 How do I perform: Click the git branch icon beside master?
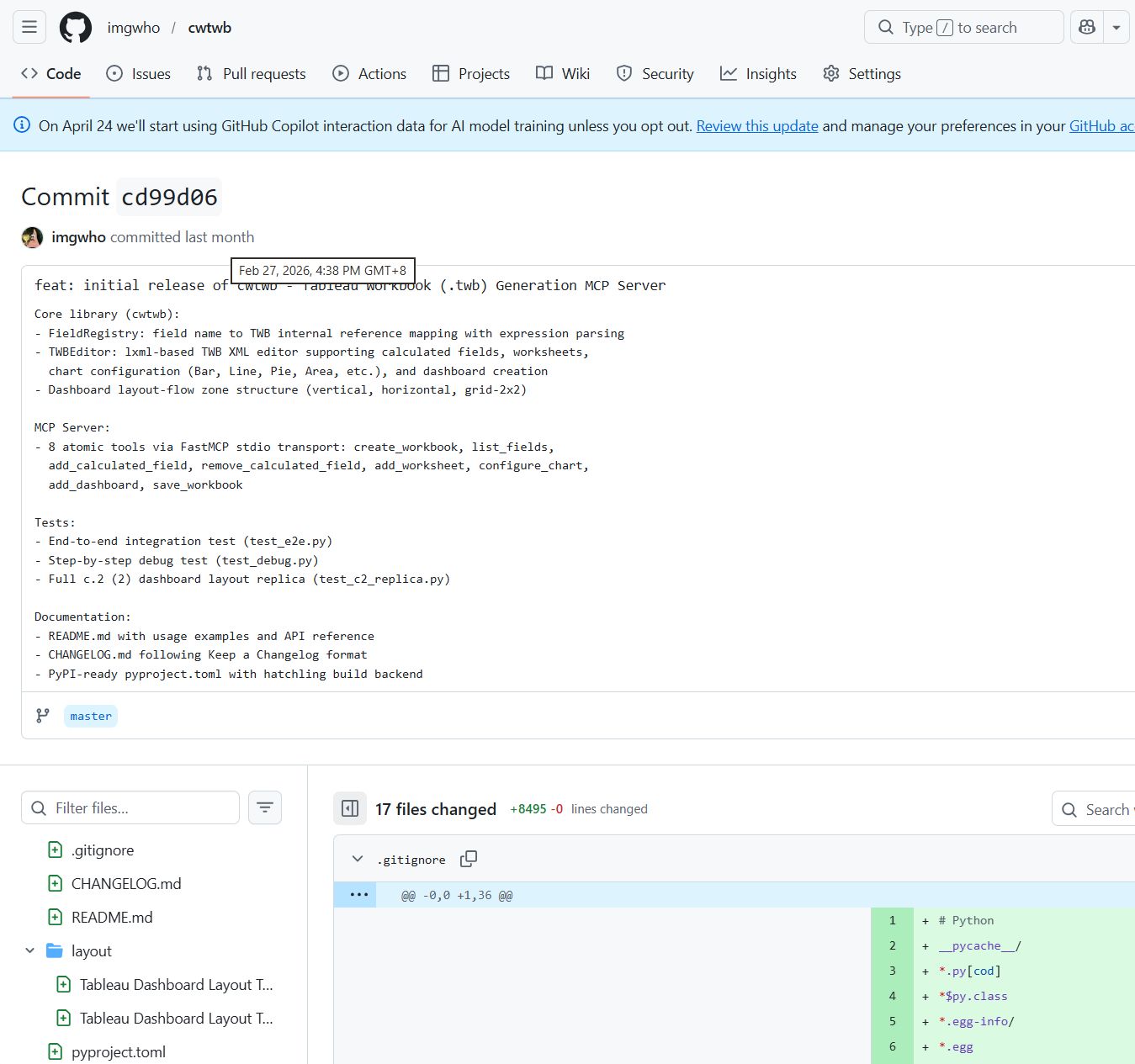coord(43,716)
